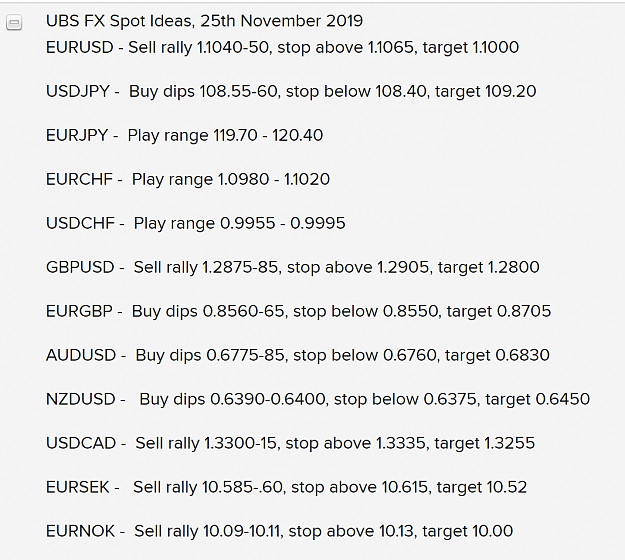Click the UBS FX Spot Ideas heading
This screenshot has height=560, width=625.
(204, 21)
